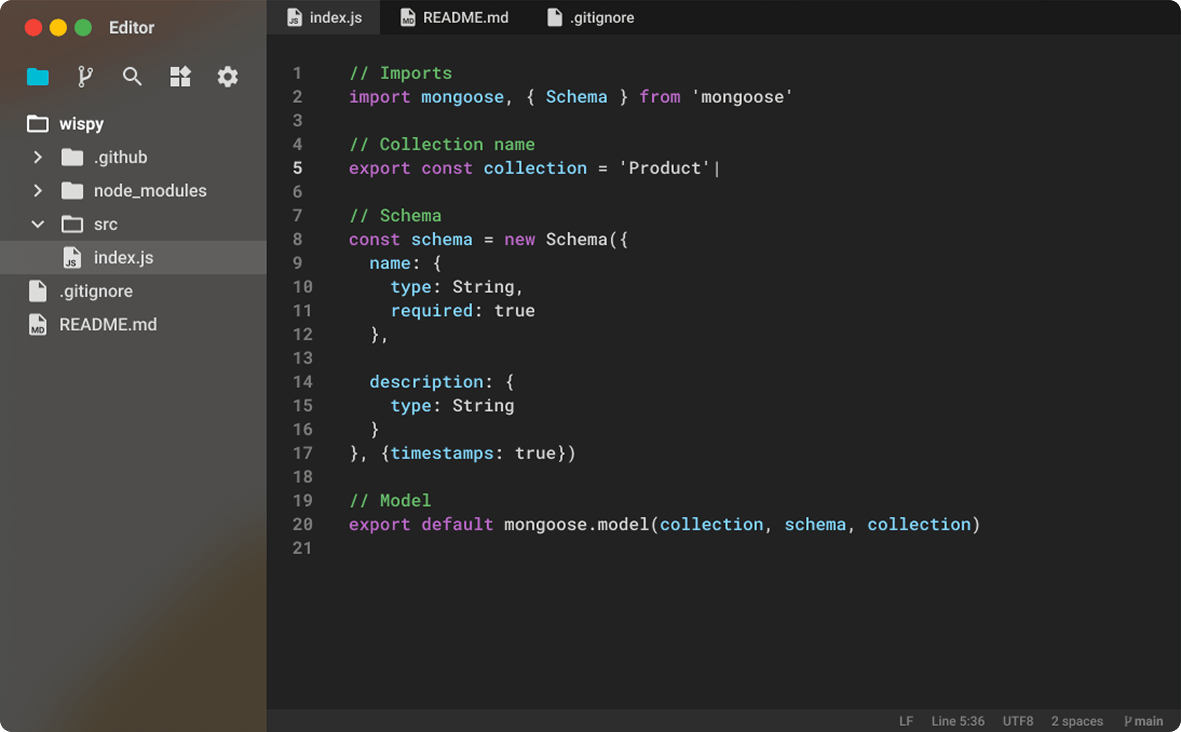Click line number 14 in the gutter
The width and height of the screenshot is (1181, 732).
[303, 382]
